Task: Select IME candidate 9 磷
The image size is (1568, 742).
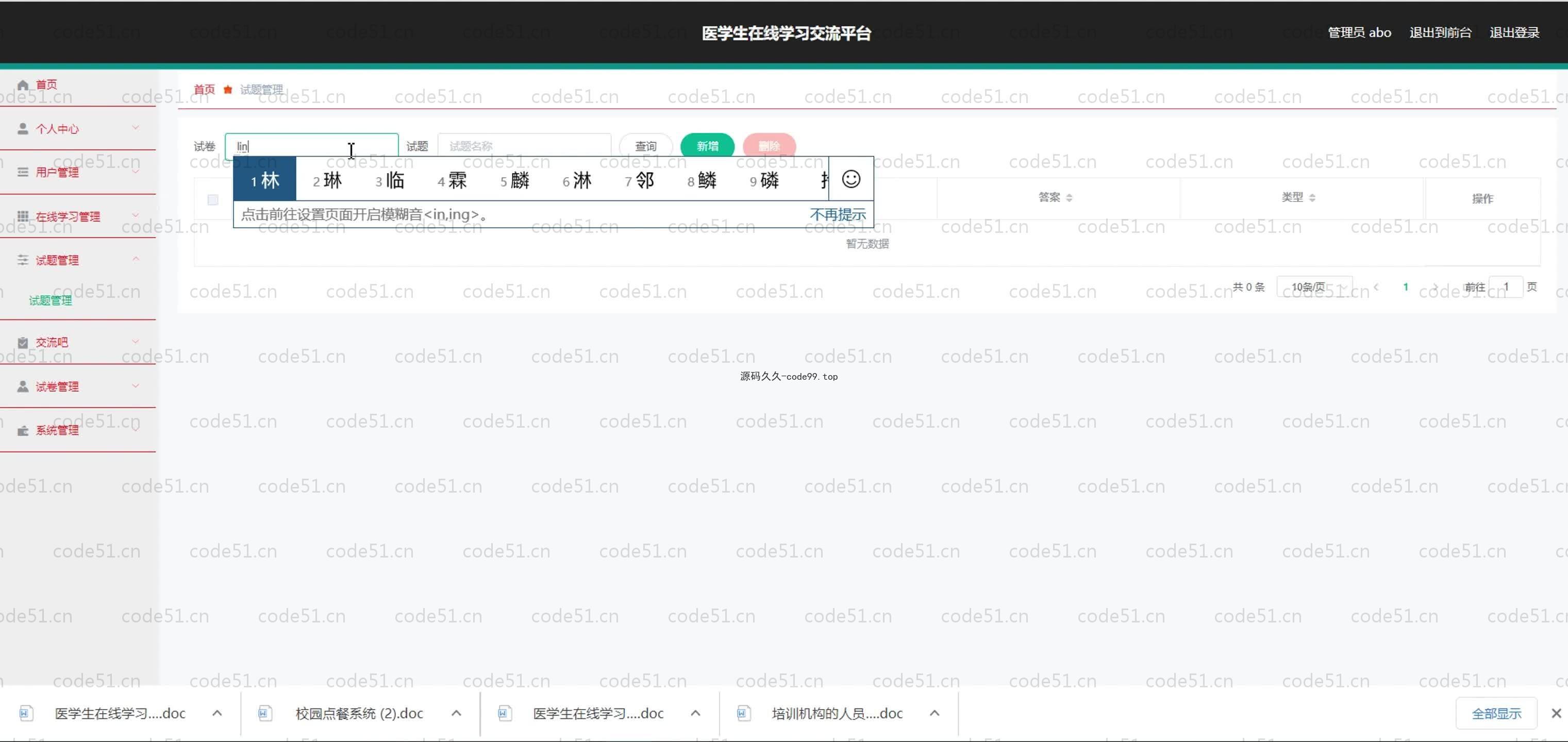Action: tap(764, 180)
